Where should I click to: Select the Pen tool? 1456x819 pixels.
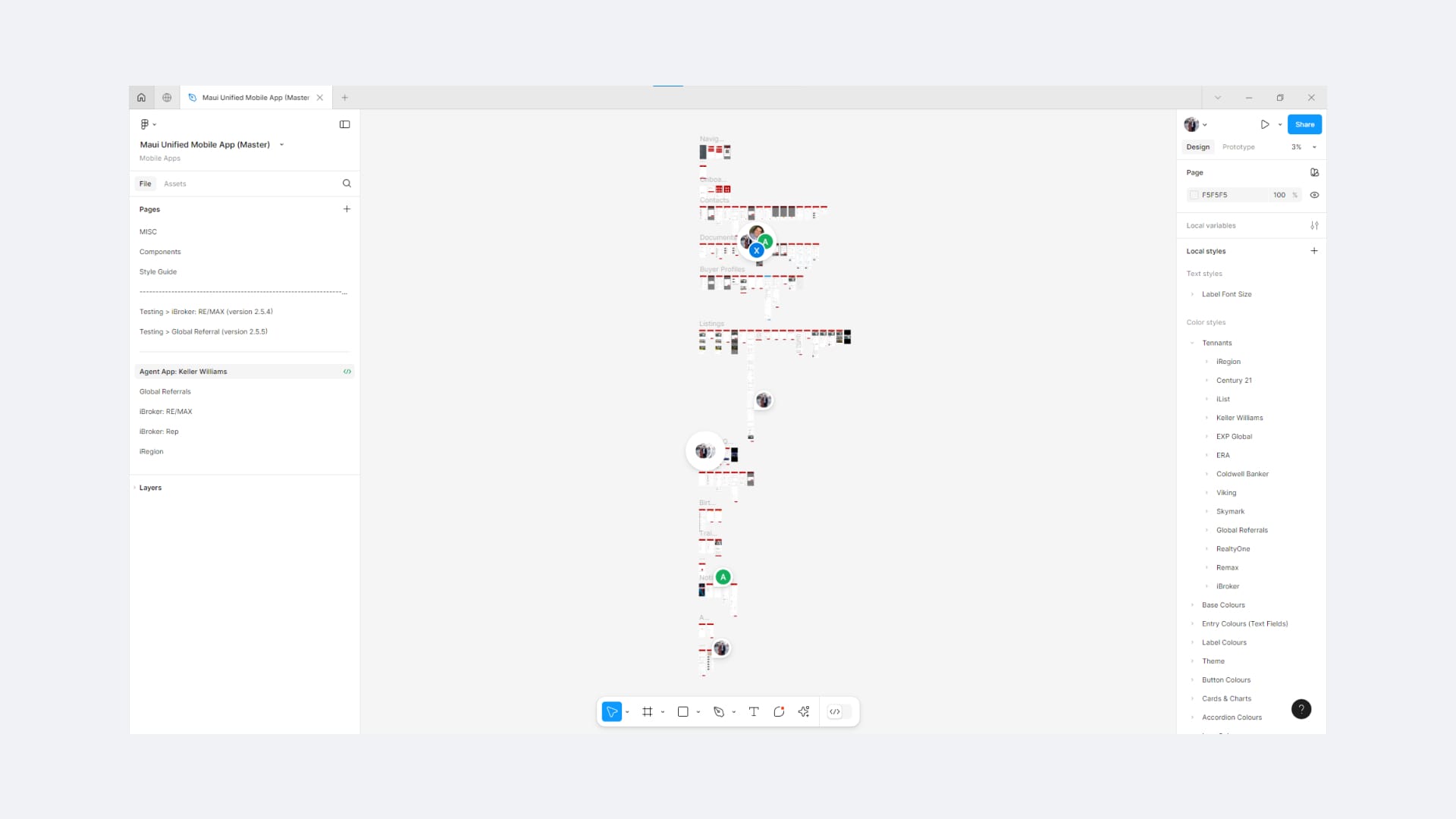point(718,711)
